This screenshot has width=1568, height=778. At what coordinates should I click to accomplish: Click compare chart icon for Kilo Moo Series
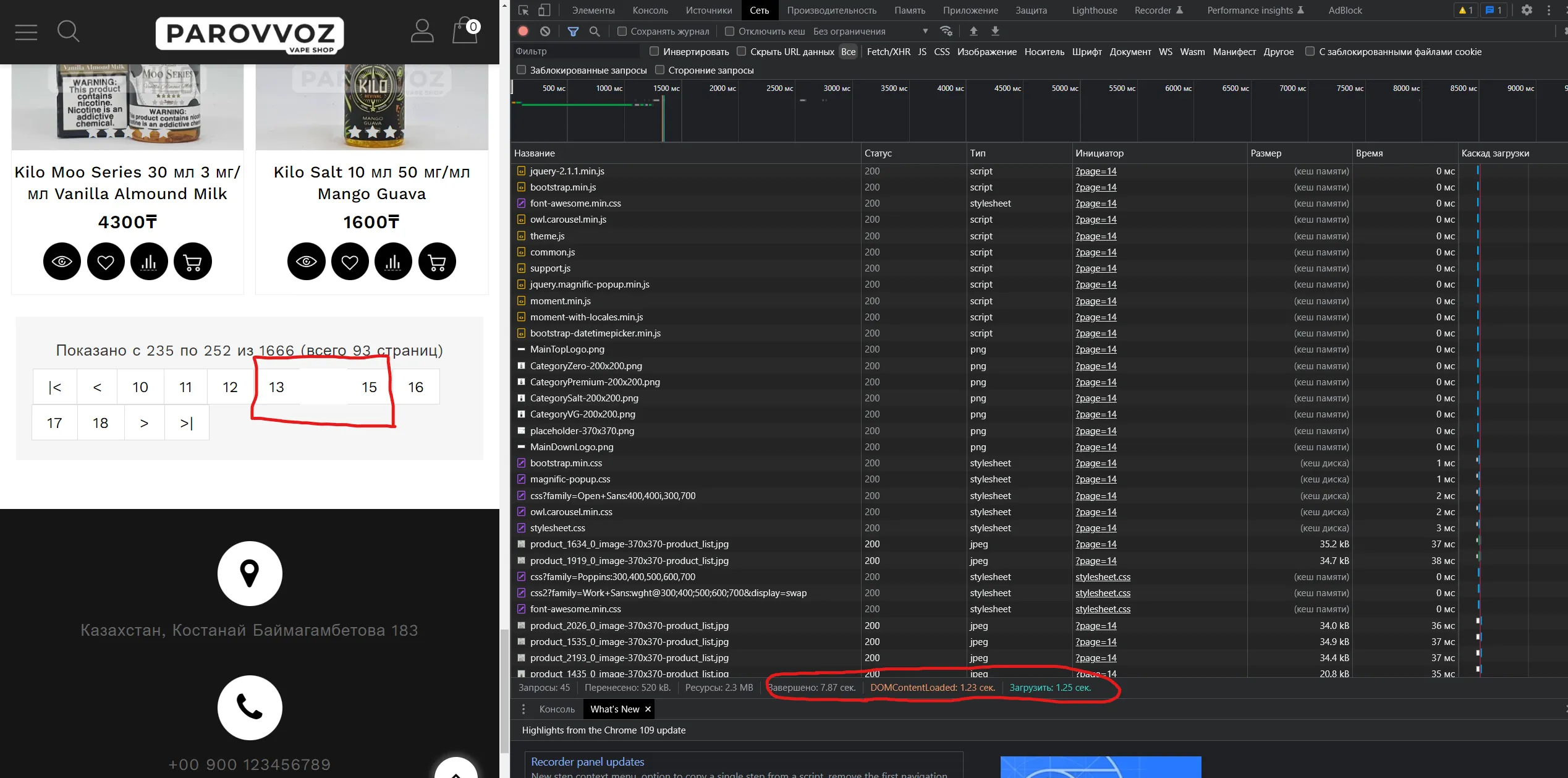coord(149,262)
